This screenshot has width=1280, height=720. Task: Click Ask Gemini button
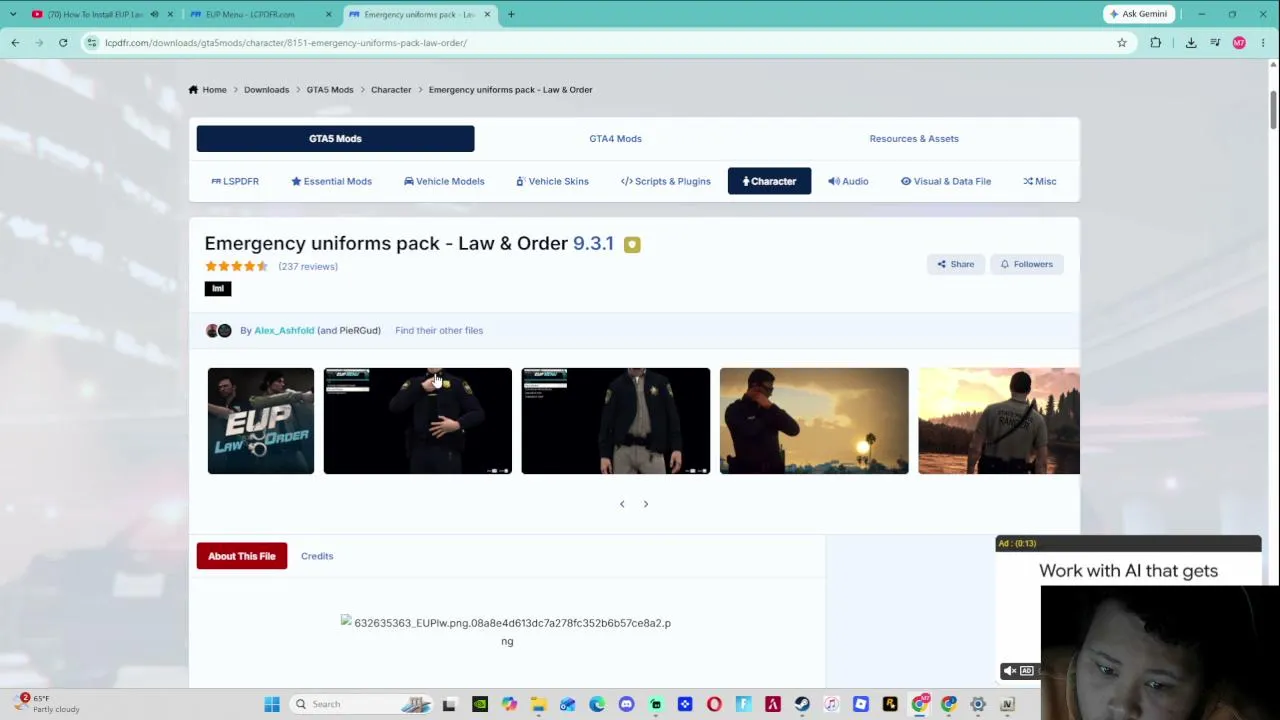click(1138, 14)
